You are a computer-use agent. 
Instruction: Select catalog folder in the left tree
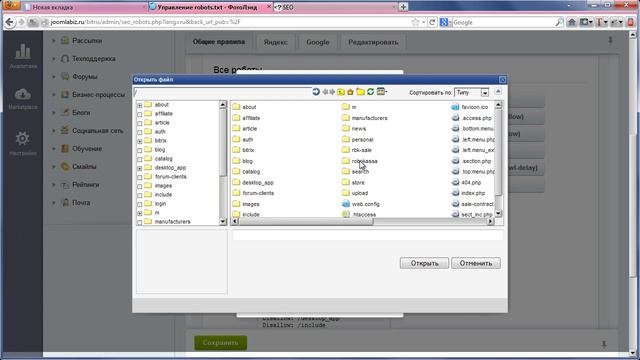(x=164, y=158)
